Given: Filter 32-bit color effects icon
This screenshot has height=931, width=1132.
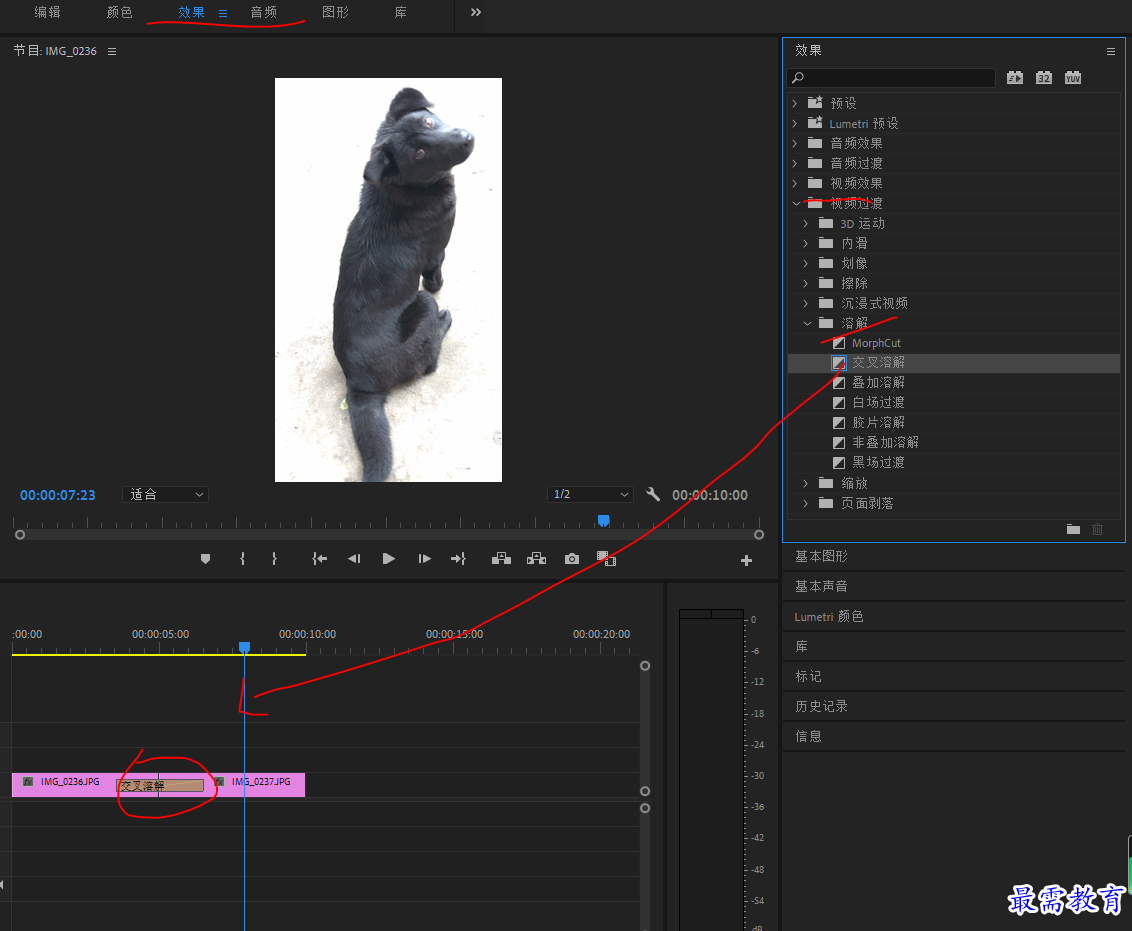Looking at the screenshot, I should (x=1044, y=77).
